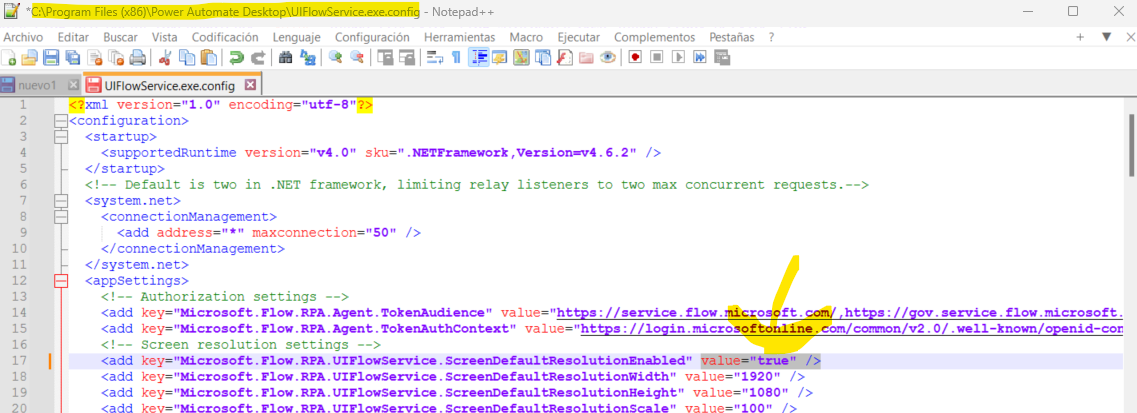
Task: Close the UIFlowService.exe.config tab with its X
Action: (250, 85)
